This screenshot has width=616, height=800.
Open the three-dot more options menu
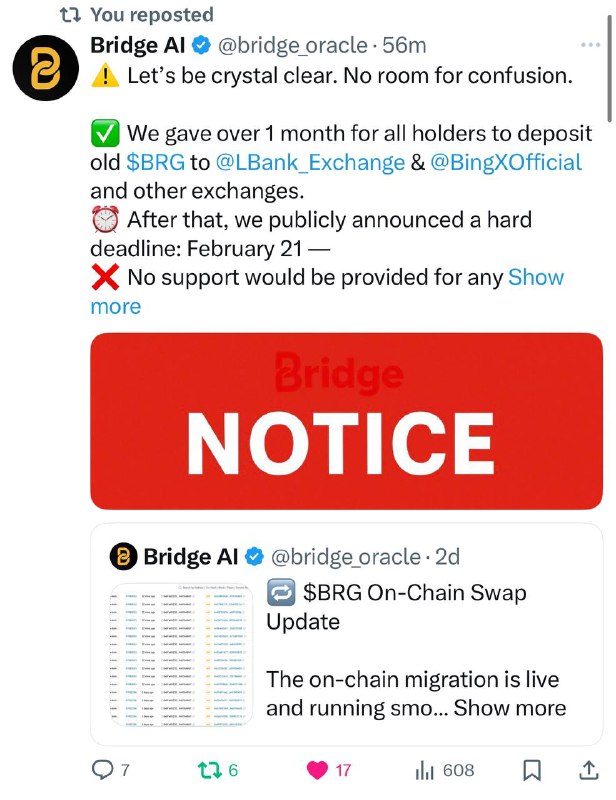coord(590,45)
